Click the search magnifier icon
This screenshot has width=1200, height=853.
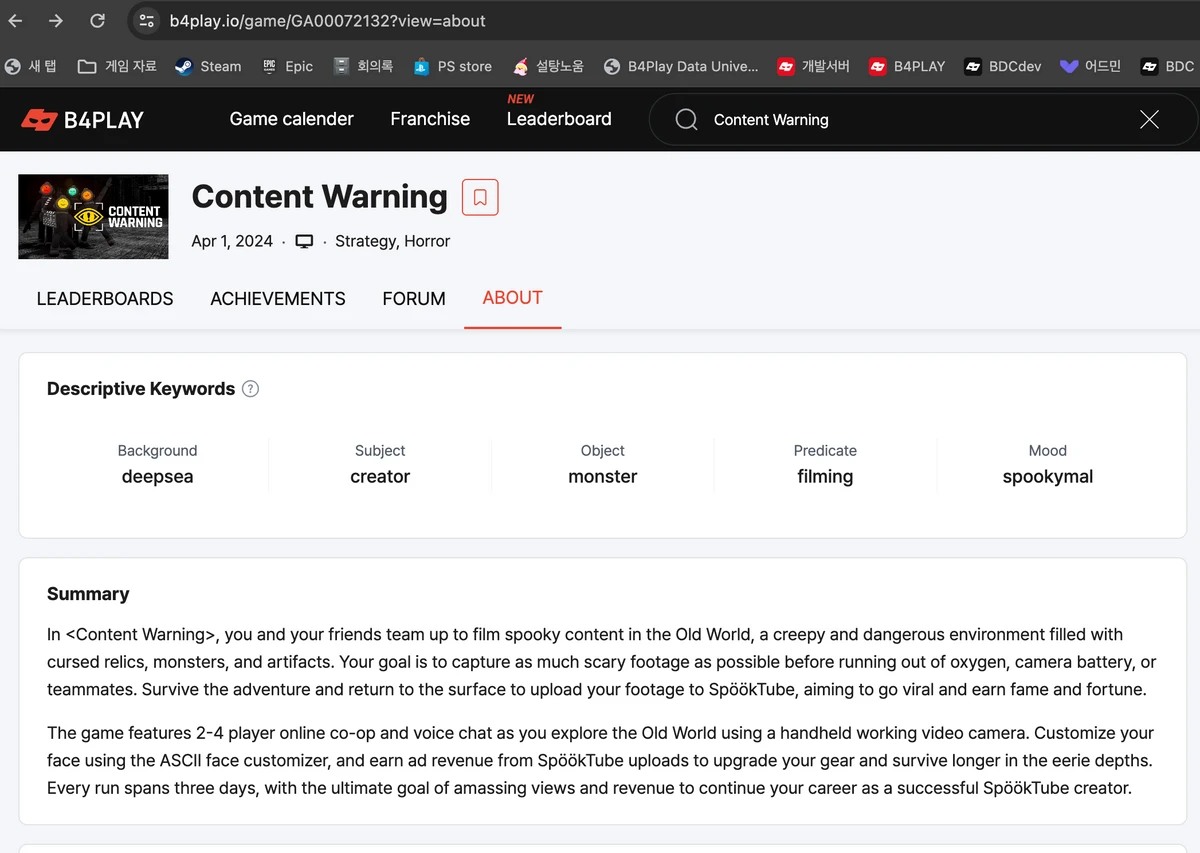[x=686, y=120]
